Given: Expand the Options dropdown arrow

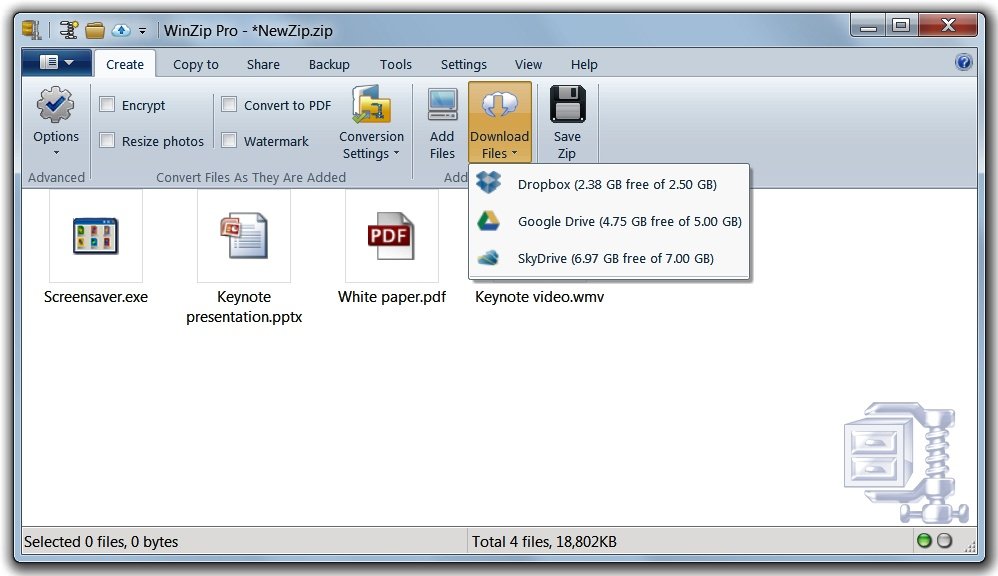Looking at the screenshot, I should click(x=56, y=153).
